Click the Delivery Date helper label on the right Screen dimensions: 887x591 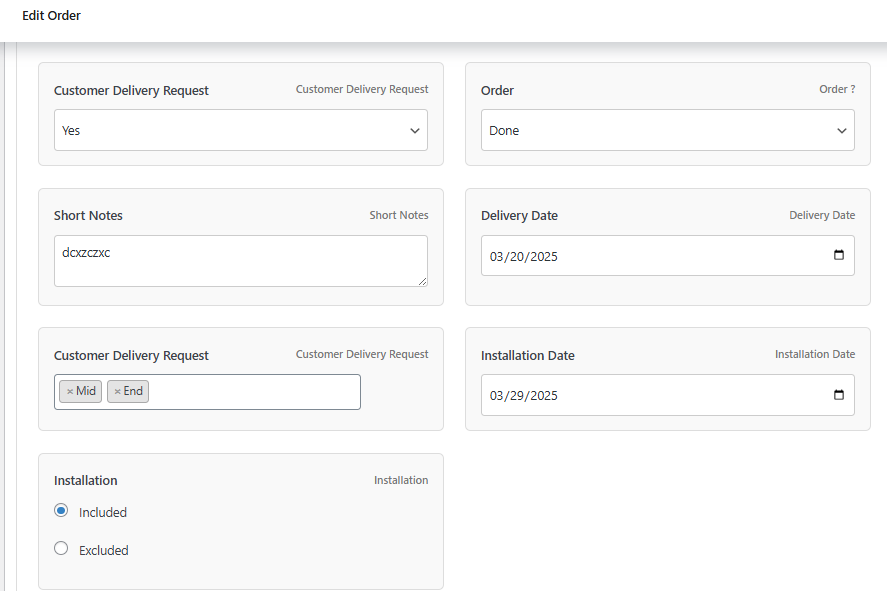822,214
